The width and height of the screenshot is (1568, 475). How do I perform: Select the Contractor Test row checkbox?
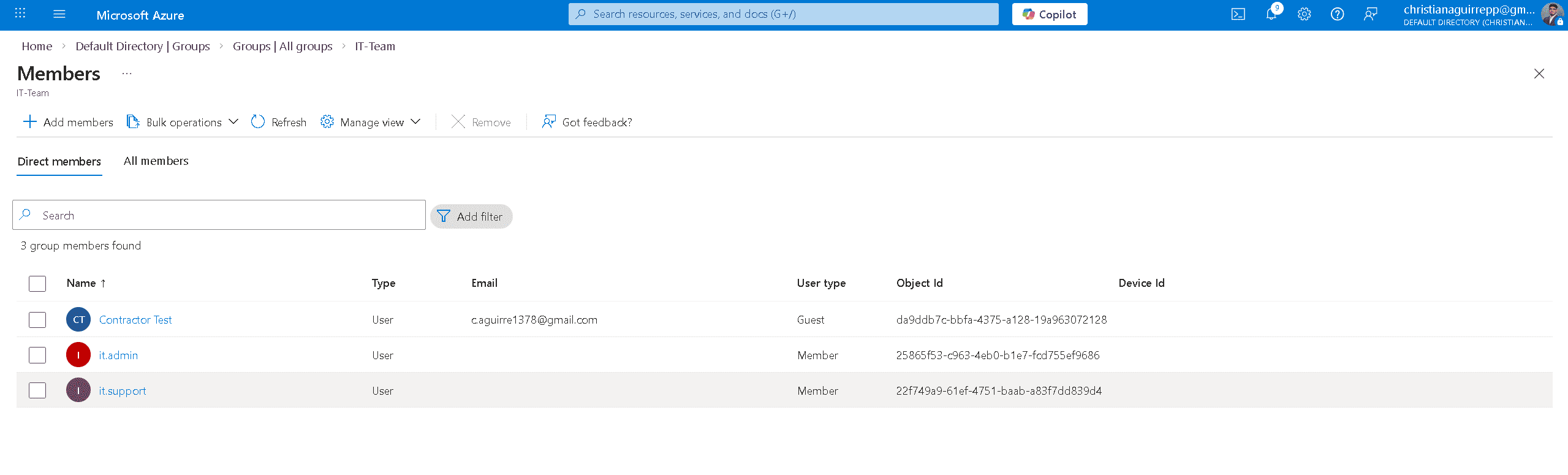point(37,320)
